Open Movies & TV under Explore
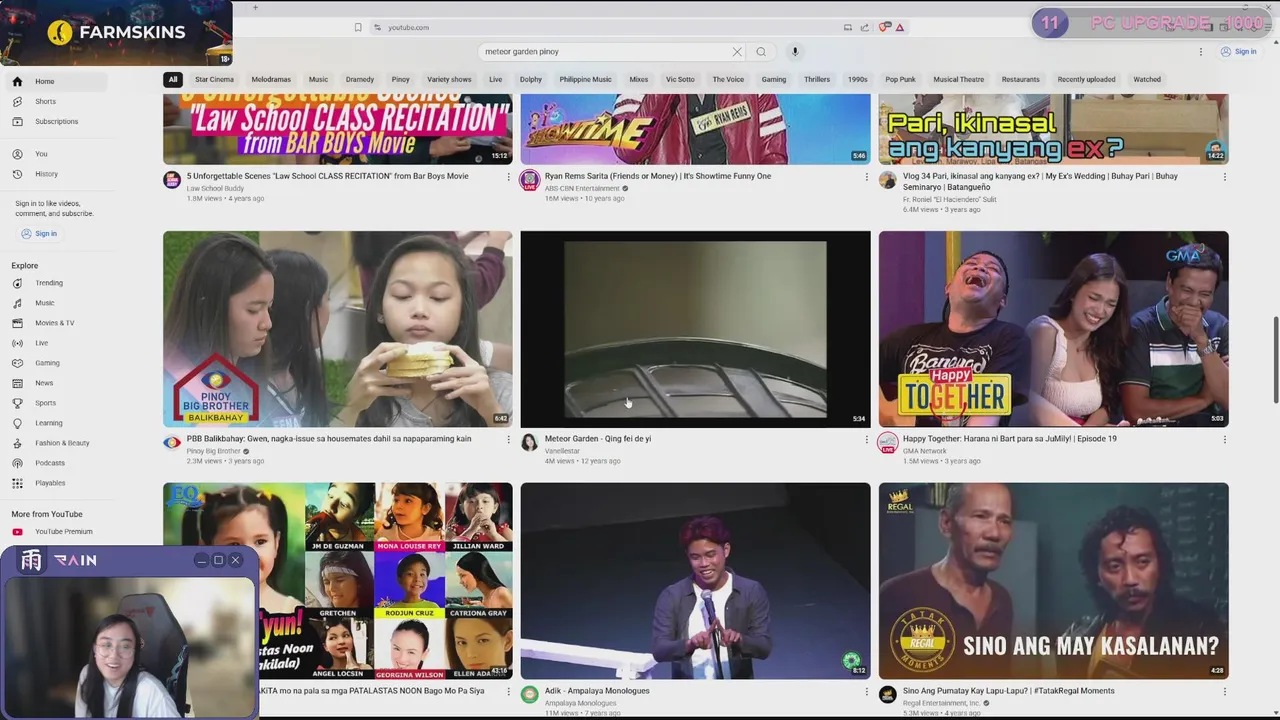This screenshot has height=720, width=1280. (55, 323)
